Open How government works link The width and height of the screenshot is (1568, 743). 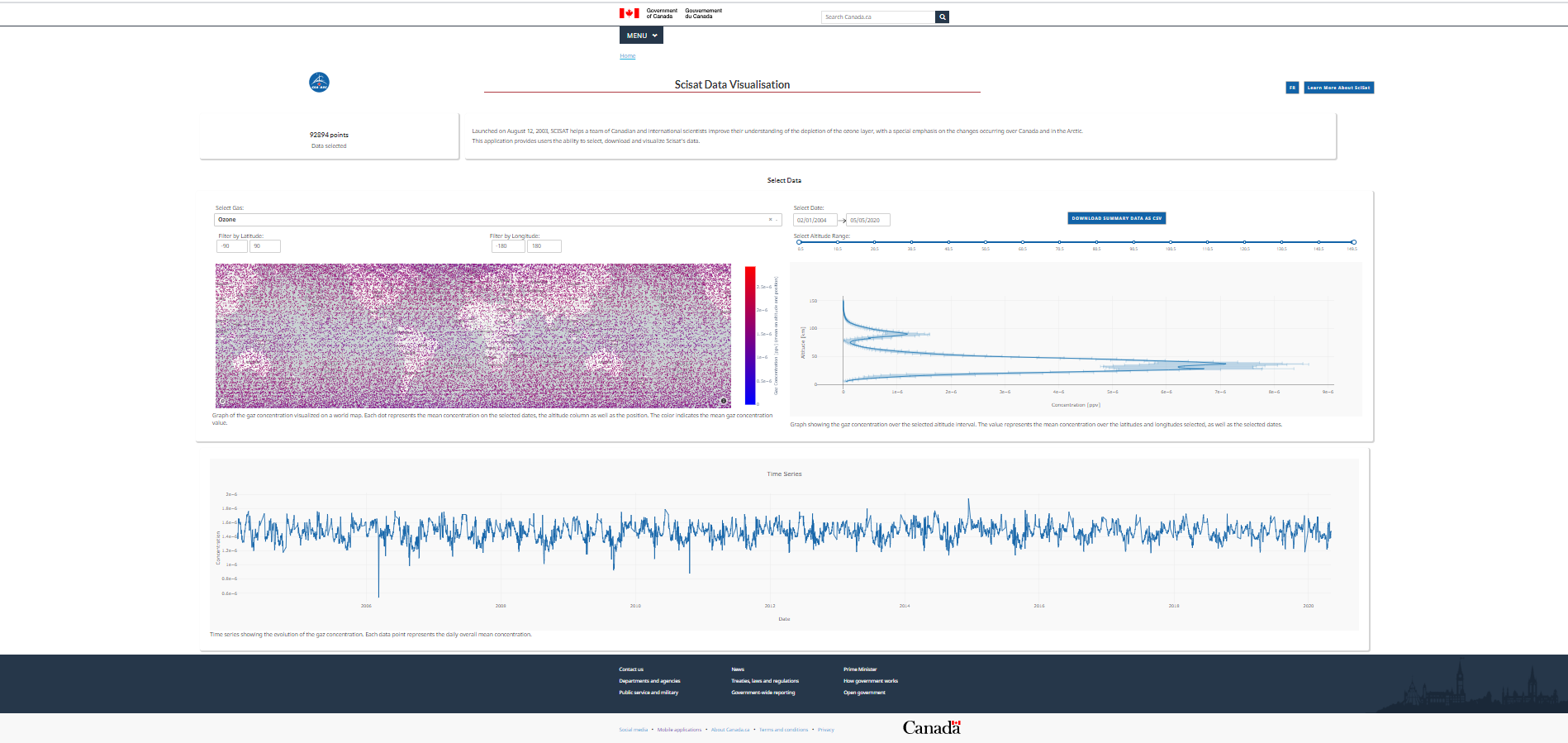pos(871,681)
